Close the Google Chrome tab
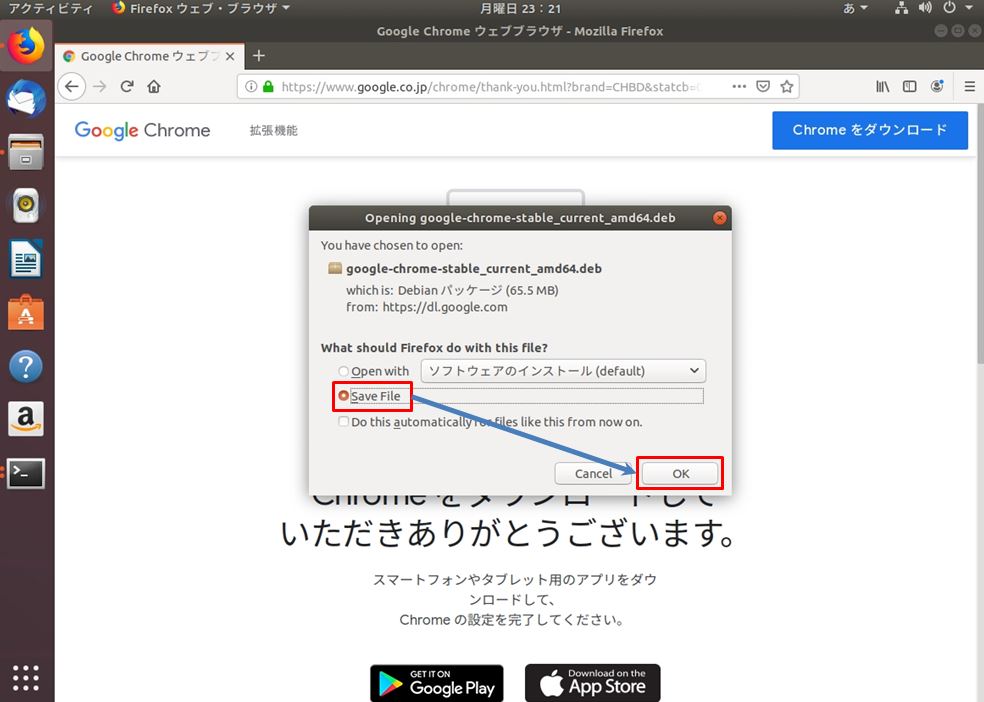This screenshot has width=984, height=702. click(230, 56)
